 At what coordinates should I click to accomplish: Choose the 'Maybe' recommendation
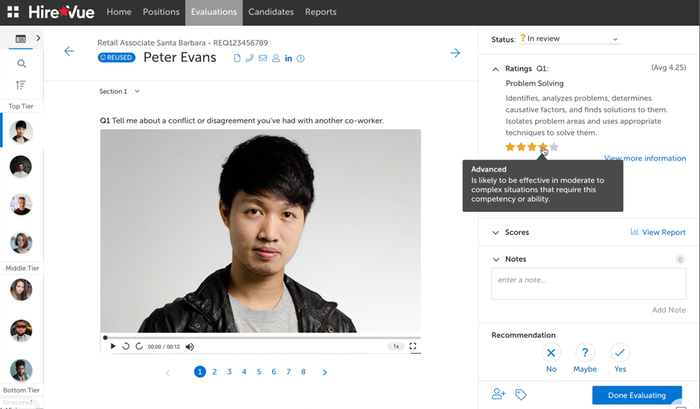click(586, 353)
